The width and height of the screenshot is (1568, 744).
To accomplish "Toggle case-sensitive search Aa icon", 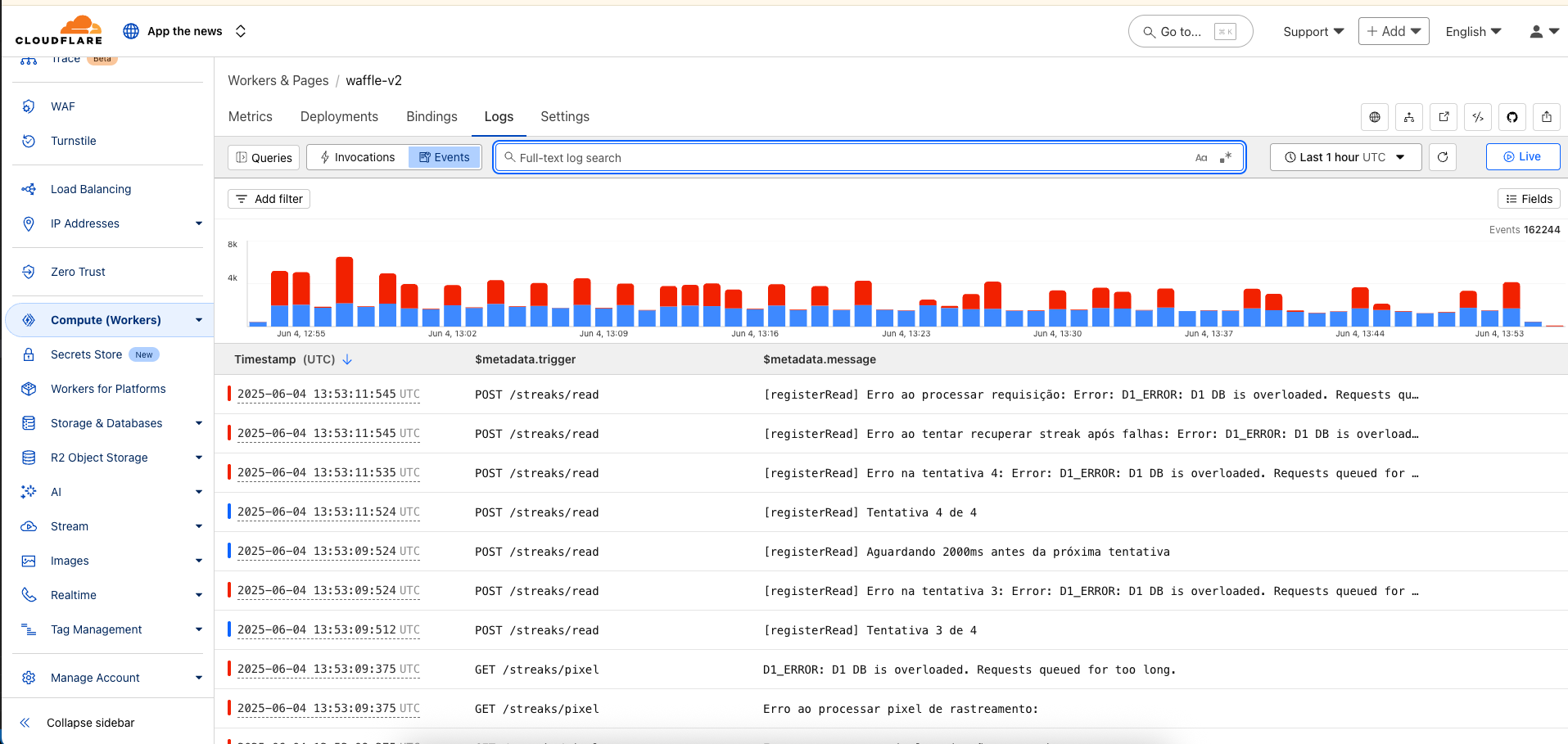I will pos(1201,158).
